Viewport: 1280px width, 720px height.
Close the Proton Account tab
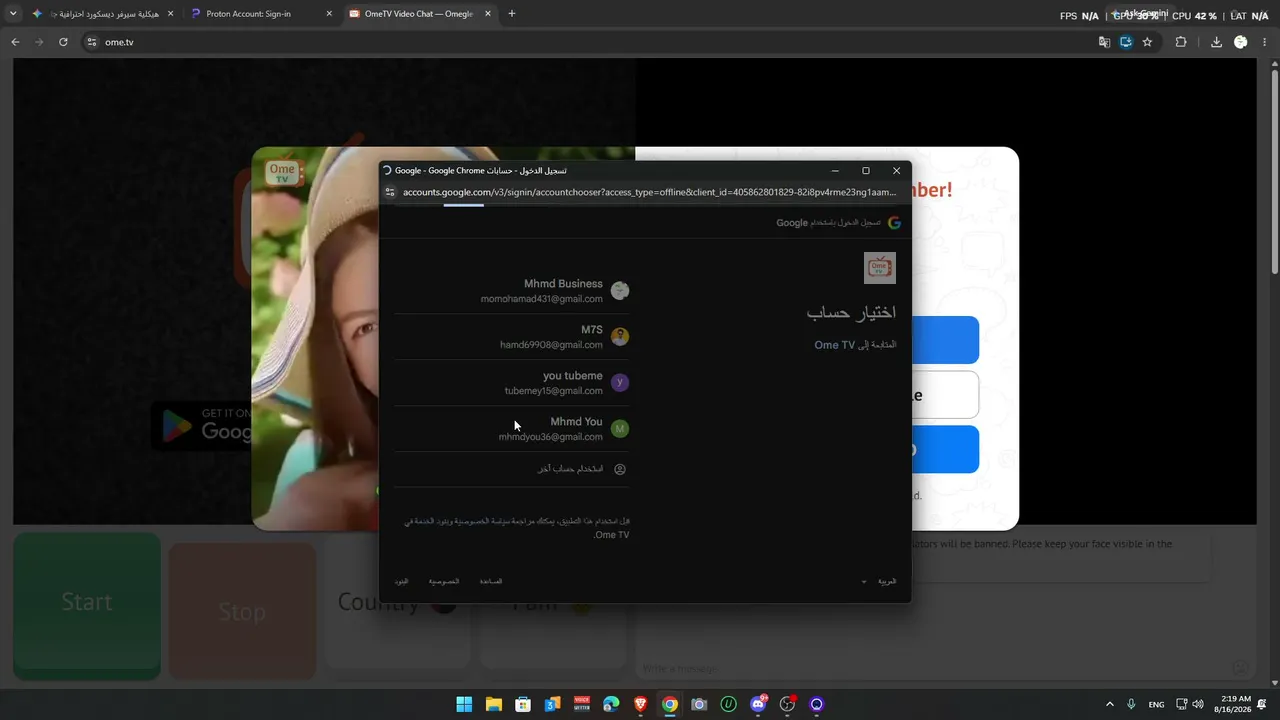(329, 14)
